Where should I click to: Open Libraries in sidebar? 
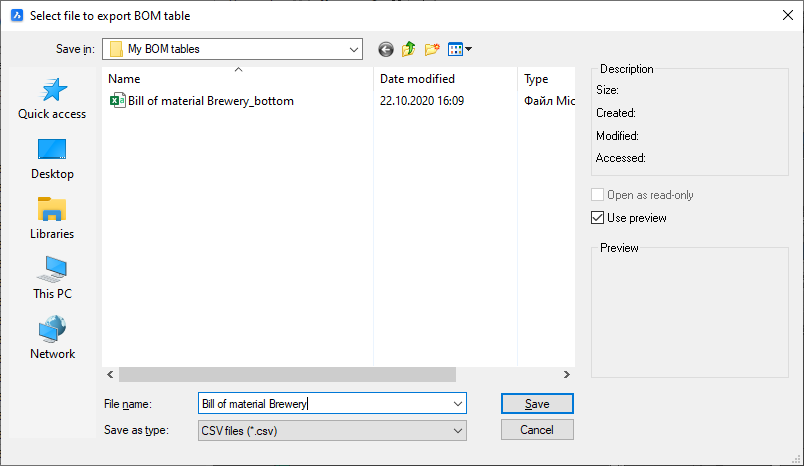point(52,219)
